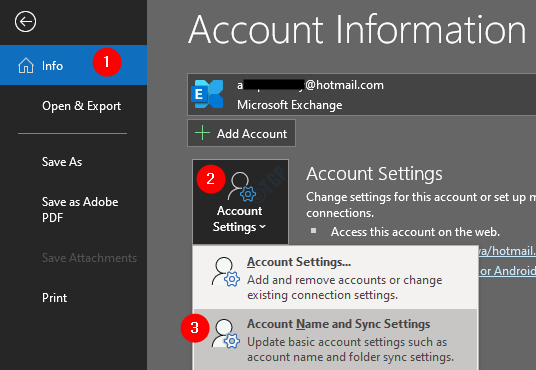Viewport: 536px width, 370px height.
Task: Select the hotmail.com account selector
Action: click(x=362, y=94)
